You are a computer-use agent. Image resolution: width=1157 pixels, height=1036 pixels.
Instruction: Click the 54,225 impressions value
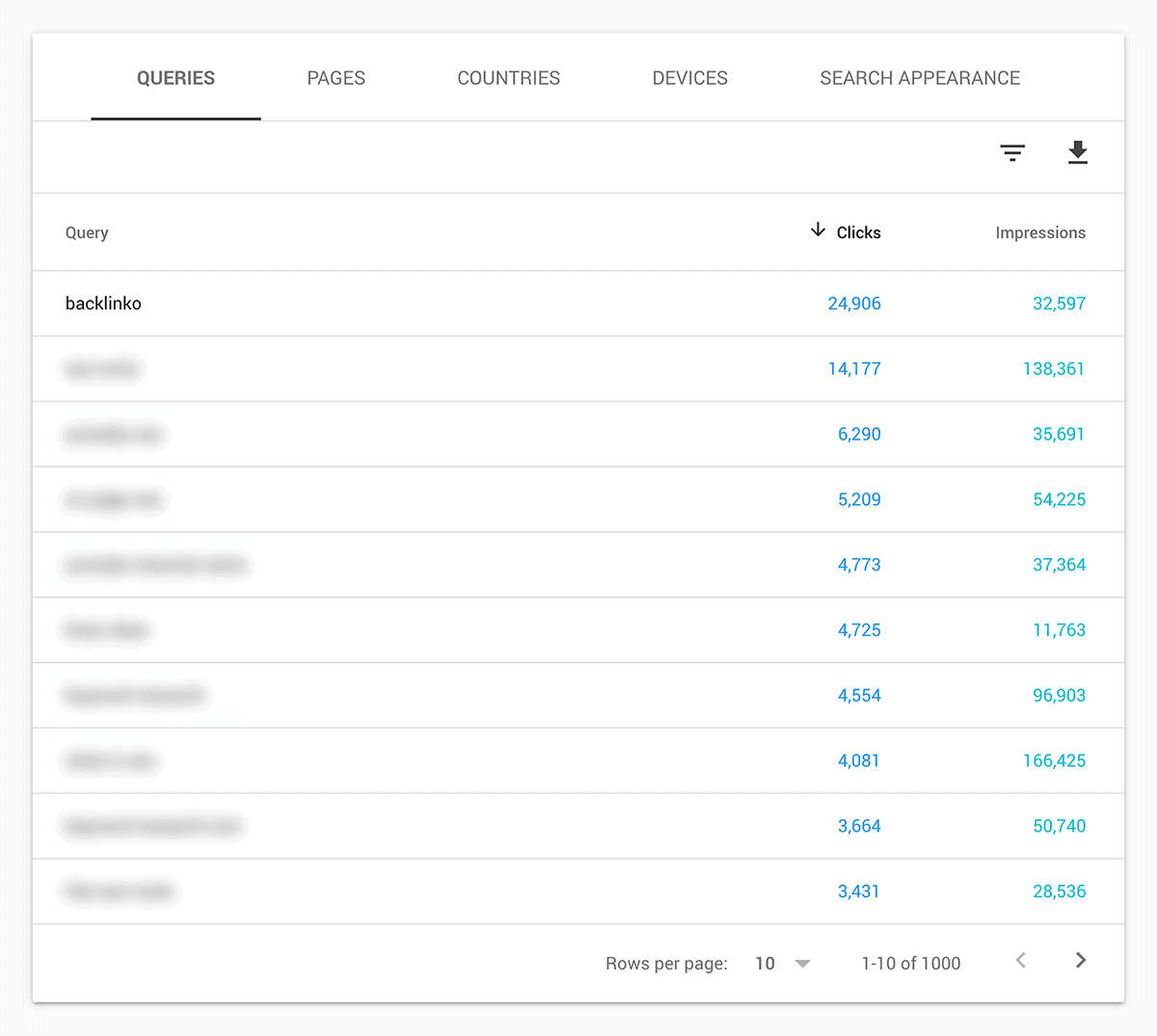tap(1059, 499)
